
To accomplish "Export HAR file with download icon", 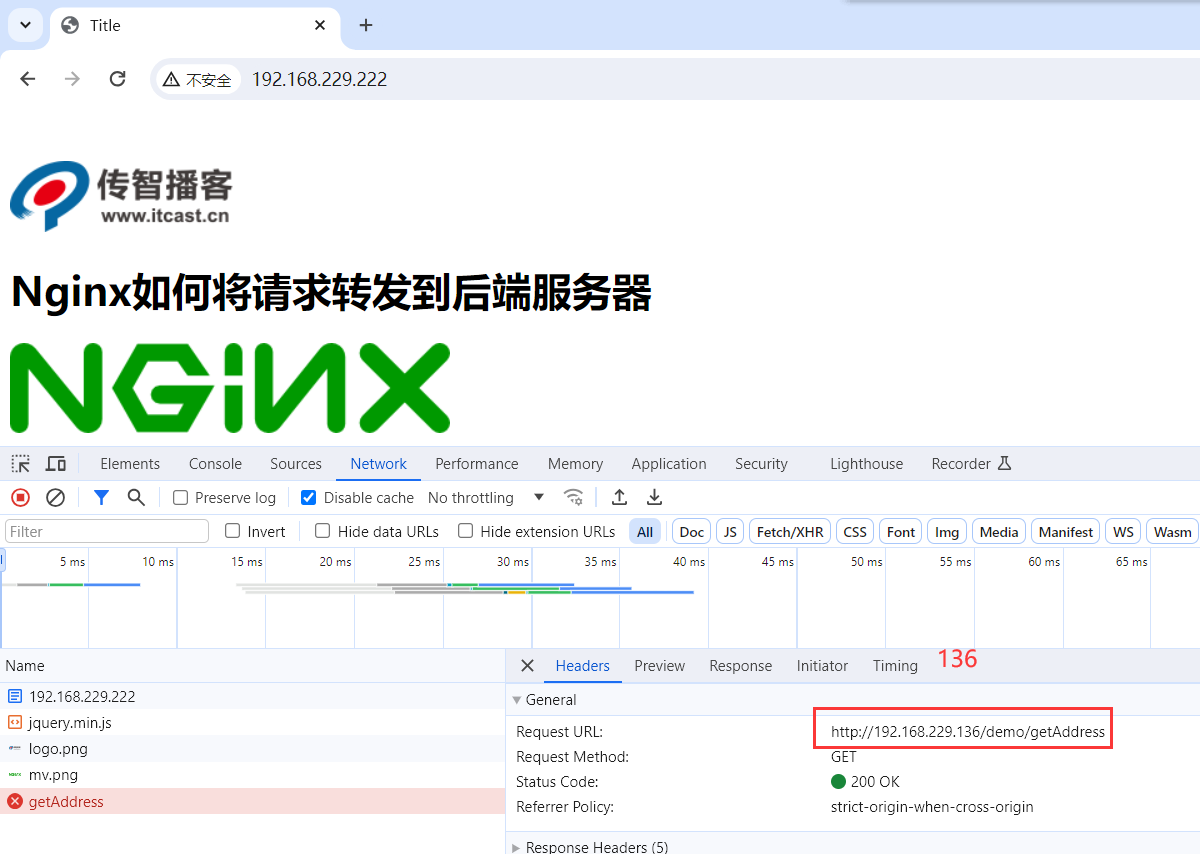I will click(654, 497).
